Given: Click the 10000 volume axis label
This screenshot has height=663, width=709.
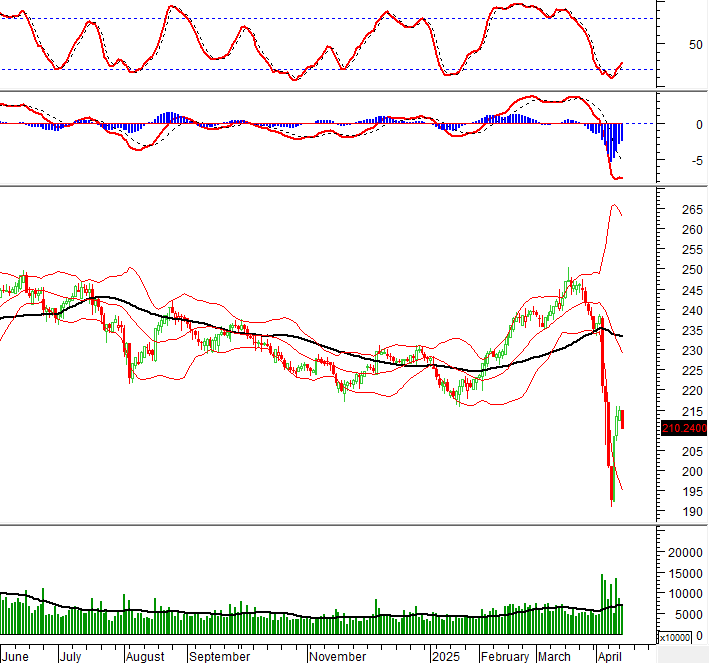Looking at the screenshot, I should pos(685,593).
